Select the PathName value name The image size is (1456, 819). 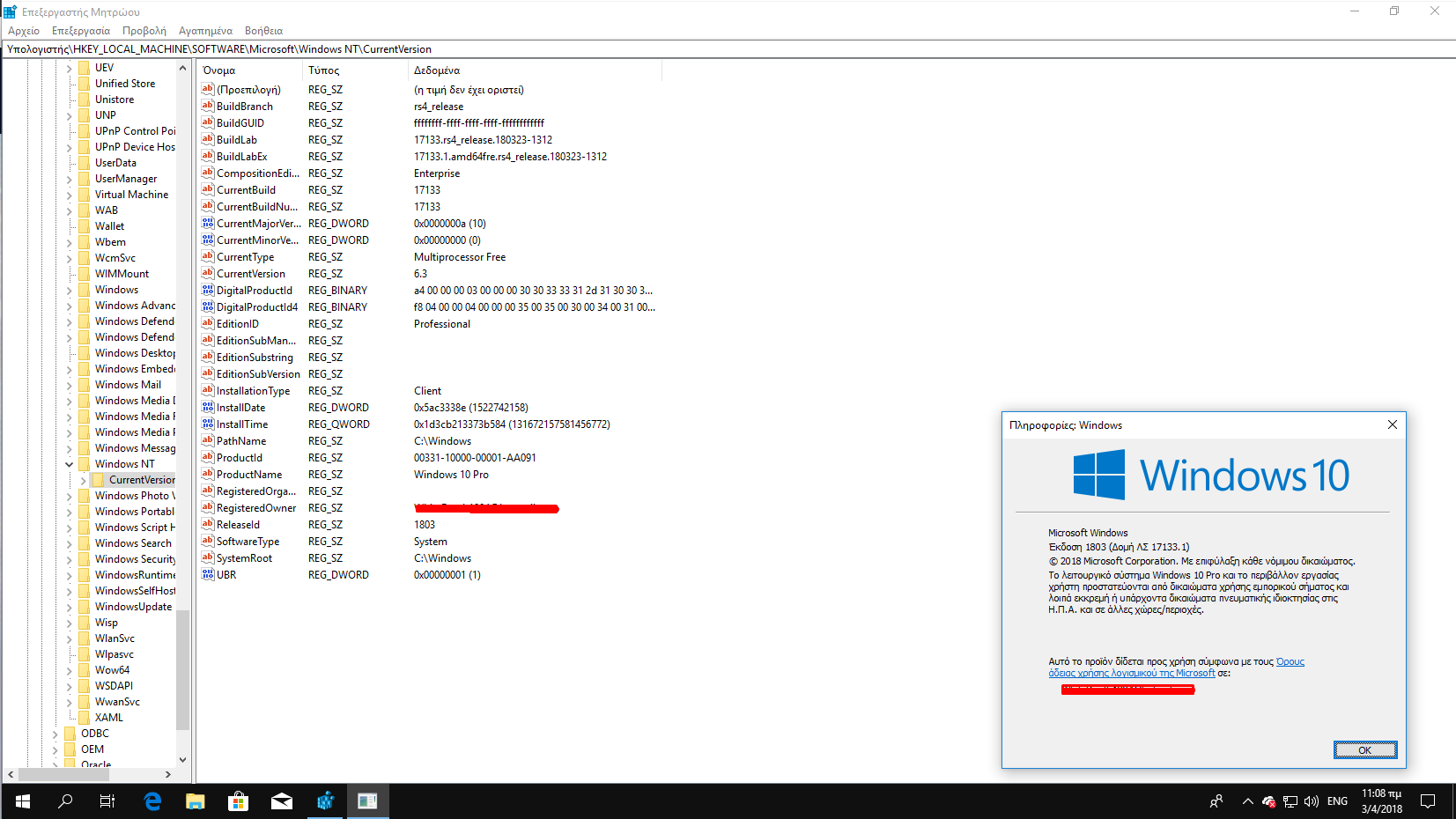click(241, 441)
